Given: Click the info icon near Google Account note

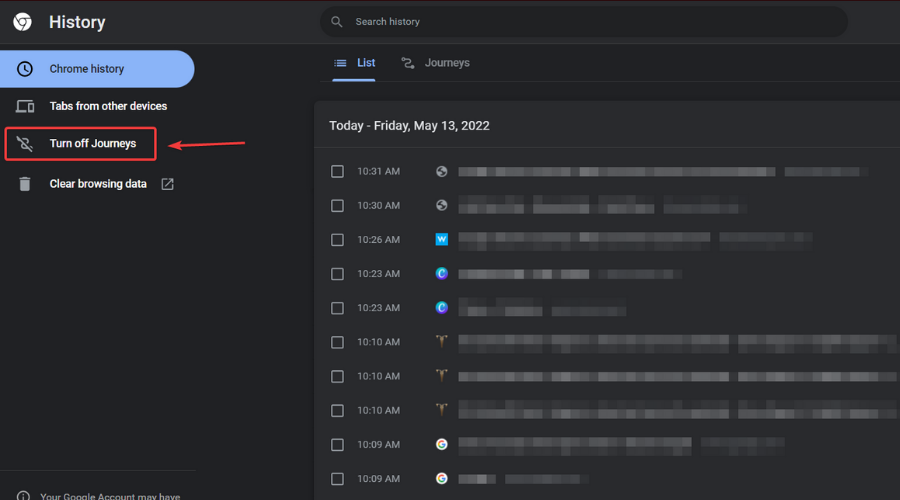Looking at the screenshot, I should 23,496.
